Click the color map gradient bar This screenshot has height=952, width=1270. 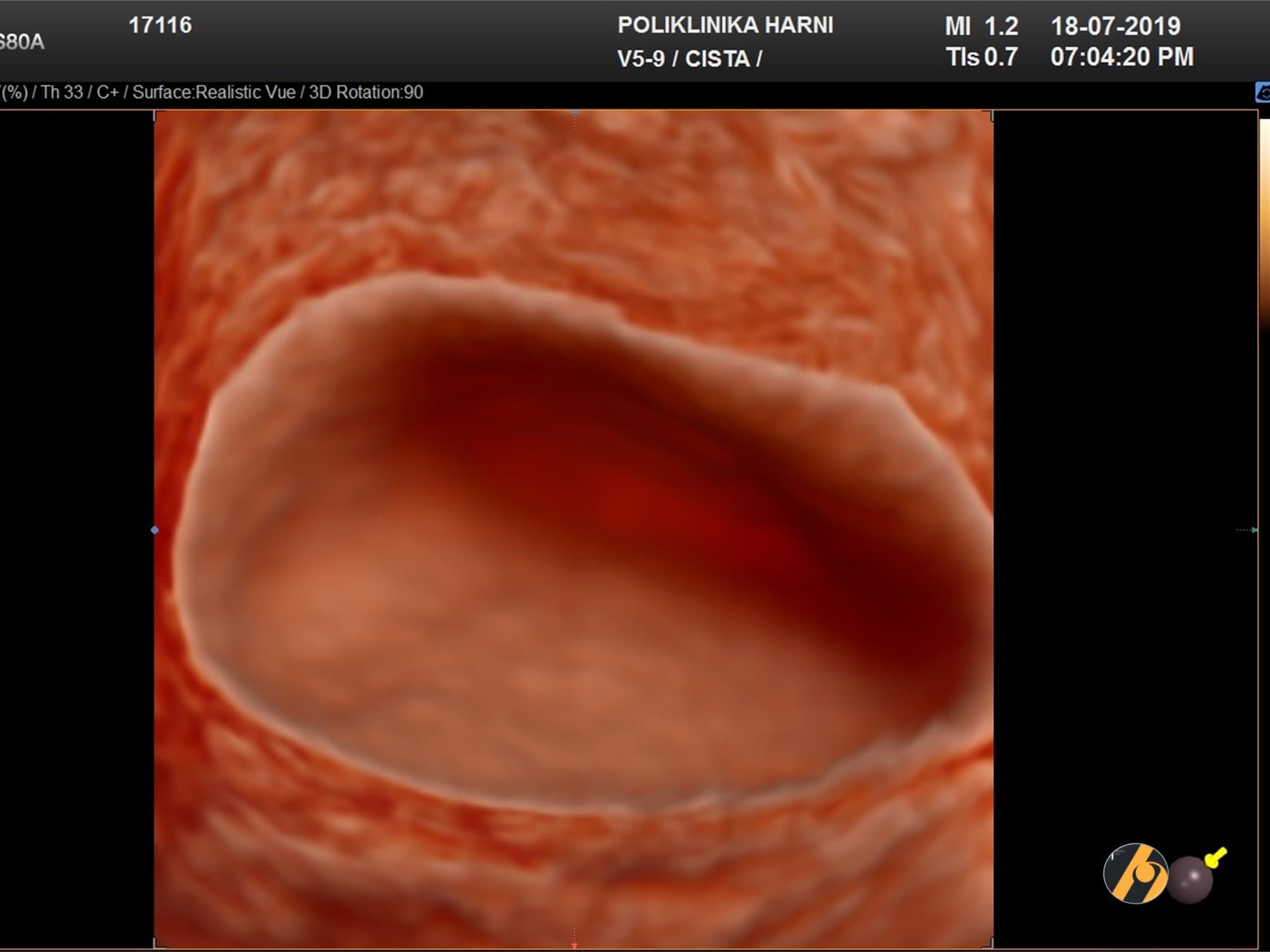(x=1264, y=223)
